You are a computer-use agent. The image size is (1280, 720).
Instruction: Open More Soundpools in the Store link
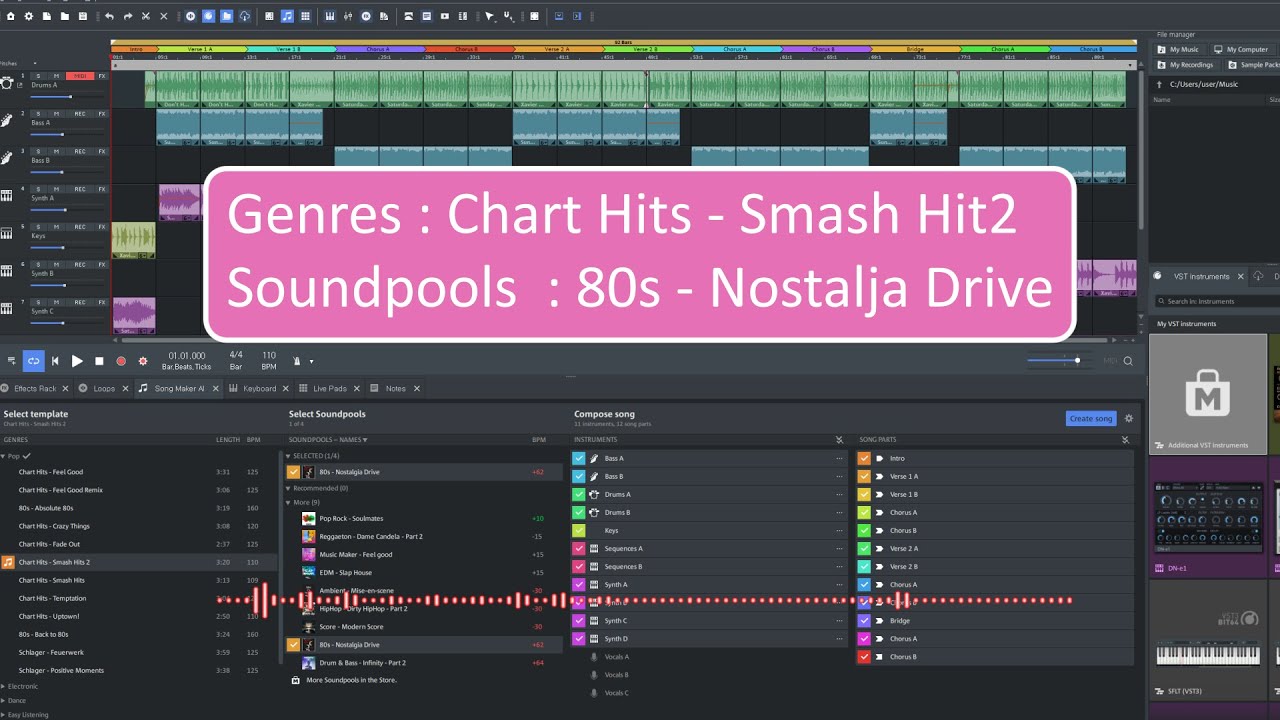351,680
